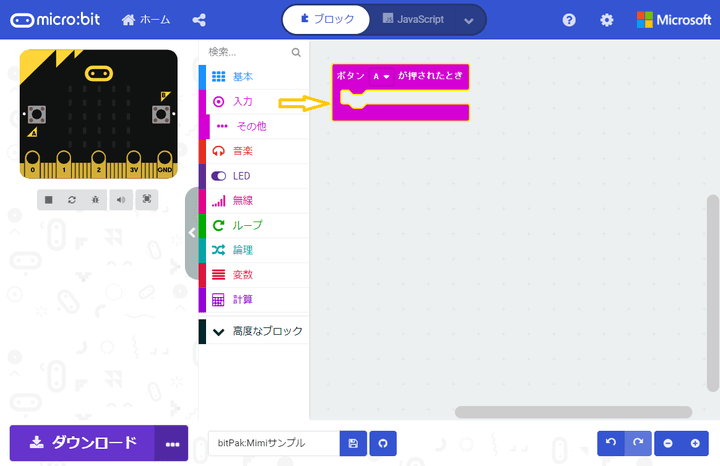This screenshot has height=466, width=720.
Task: Go to ホーム (Home)
Action: pyautogui.click(x=146, y=20)
